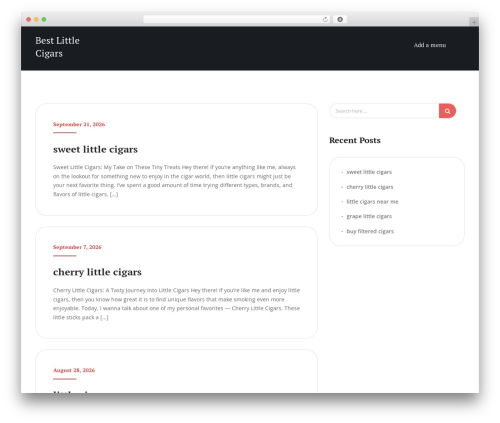Click the excerpt starting 'Cherry Little Cigars: A Tasty'

click(176, 304)
